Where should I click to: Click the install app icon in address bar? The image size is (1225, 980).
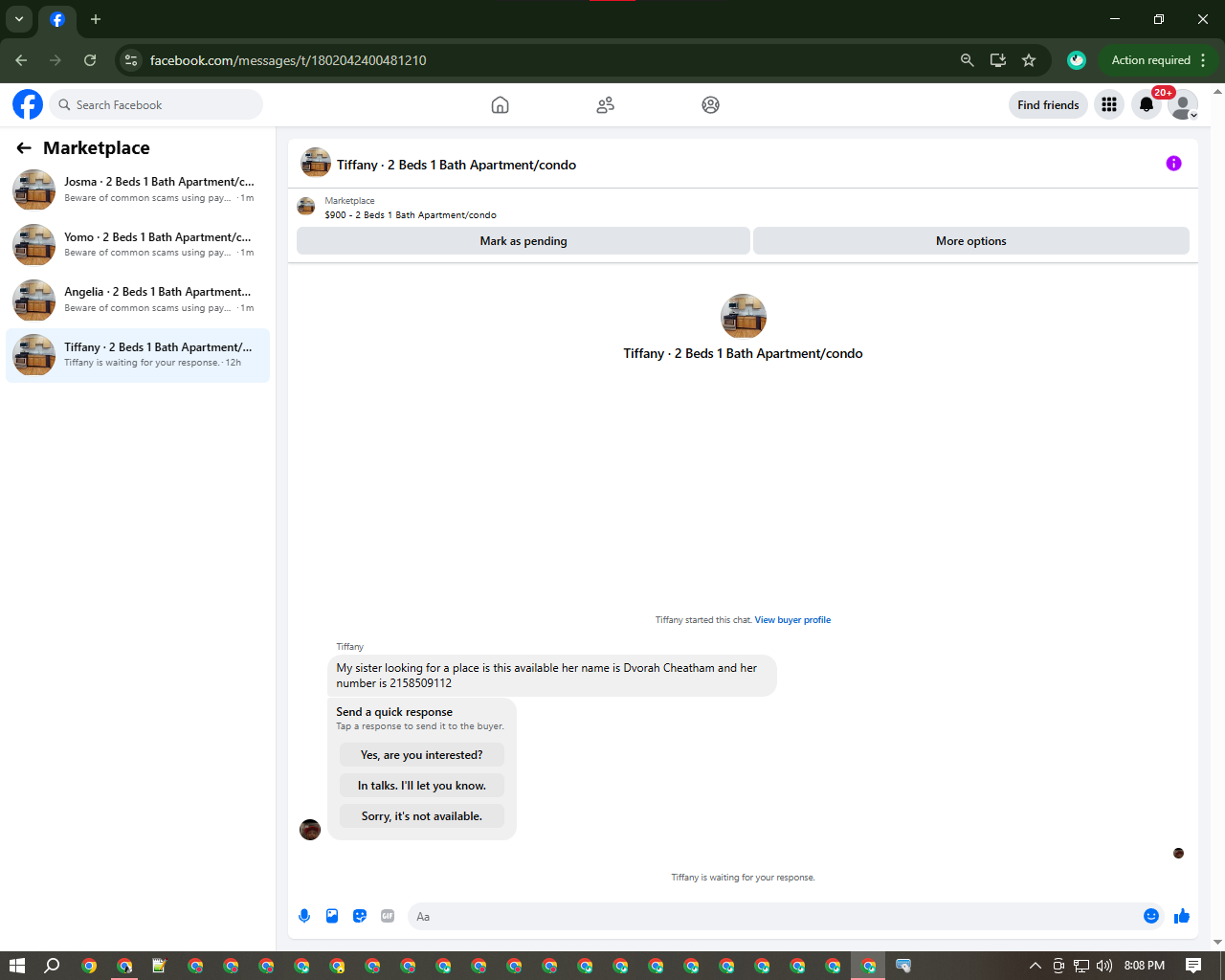998,60
